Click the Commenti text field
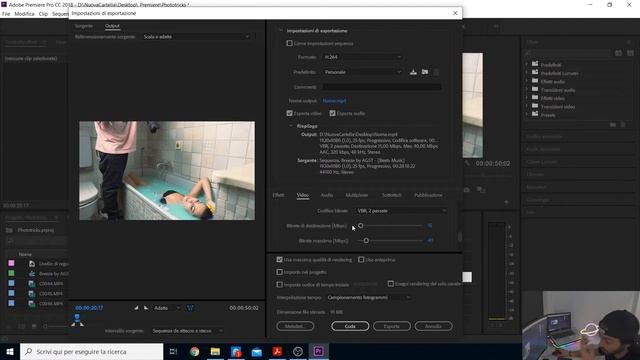Image resolution: width=640 pixels, height=360 pixels. [x=382, y=87]
